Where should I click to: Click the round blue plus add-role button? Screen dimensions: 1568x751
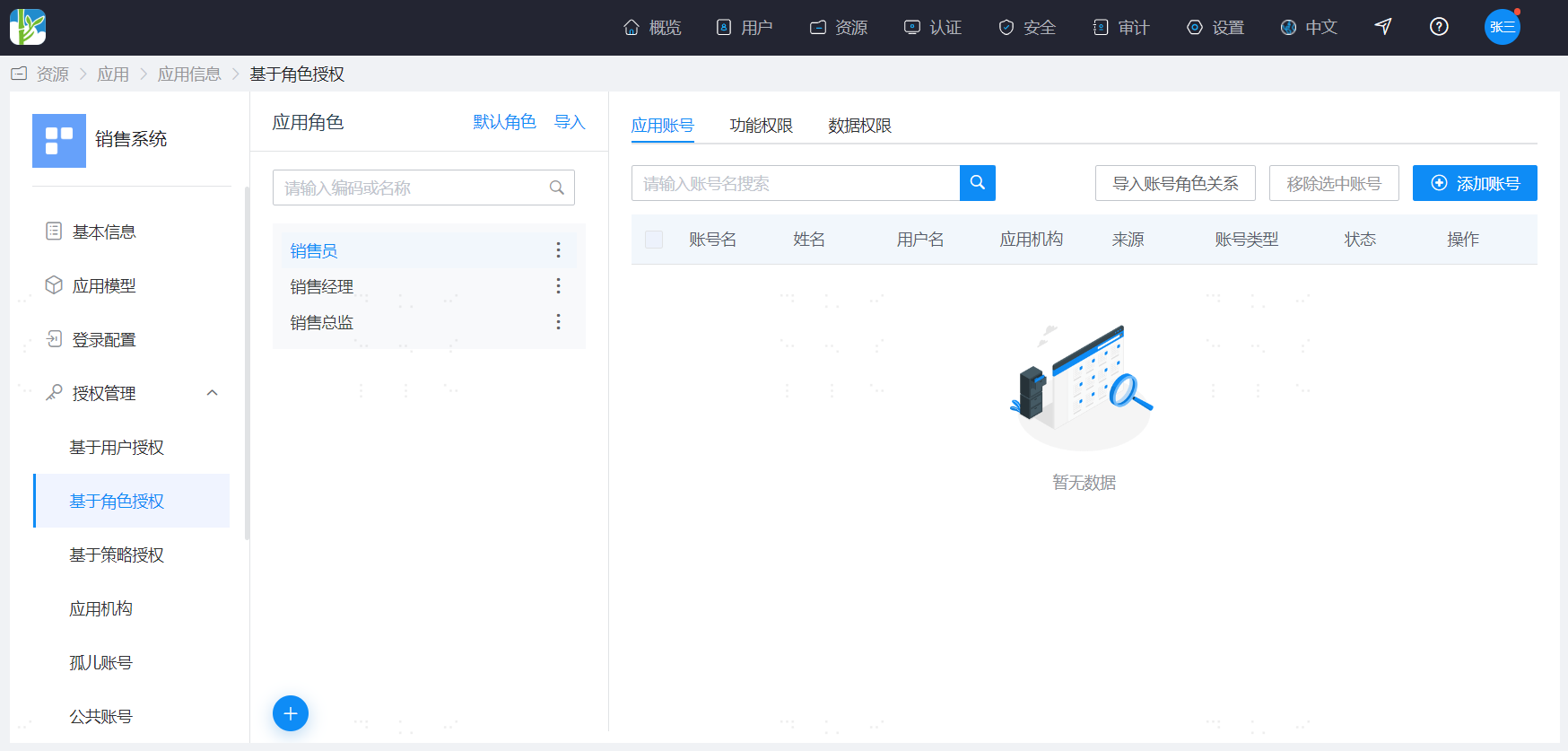[291, 713]
